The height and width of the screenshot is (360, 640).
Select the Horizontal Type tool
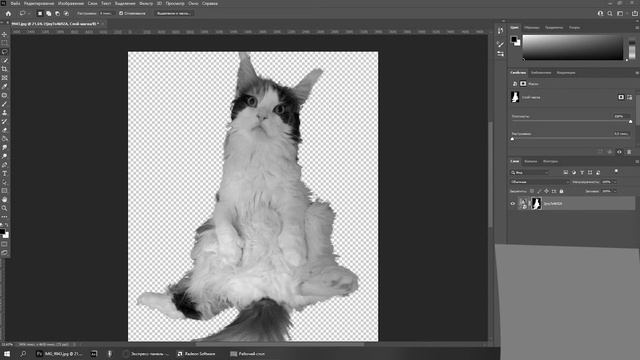[4, 173]
